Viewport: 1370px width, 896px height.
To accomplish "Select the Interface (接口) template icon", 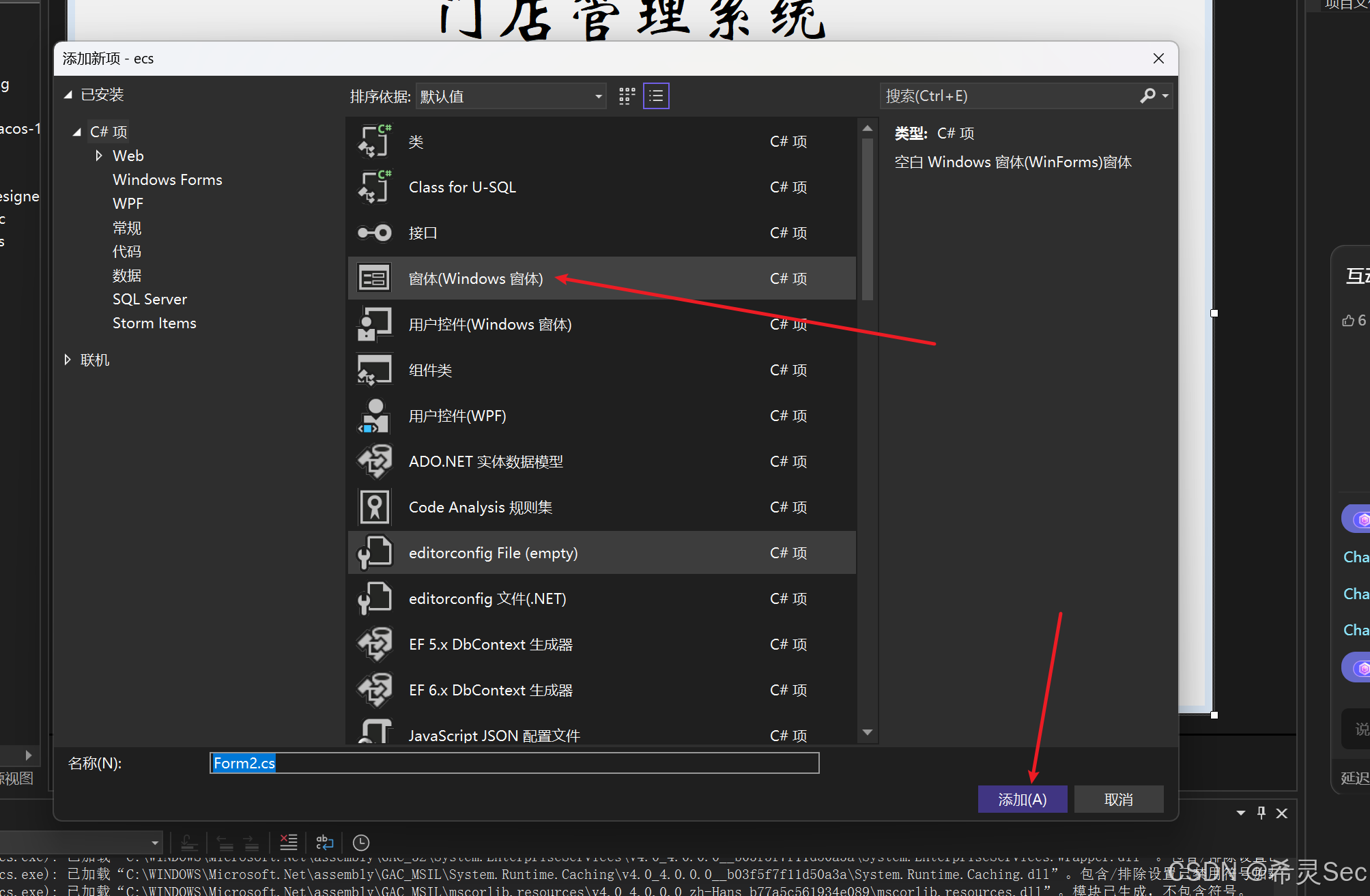I will point(374,233).
